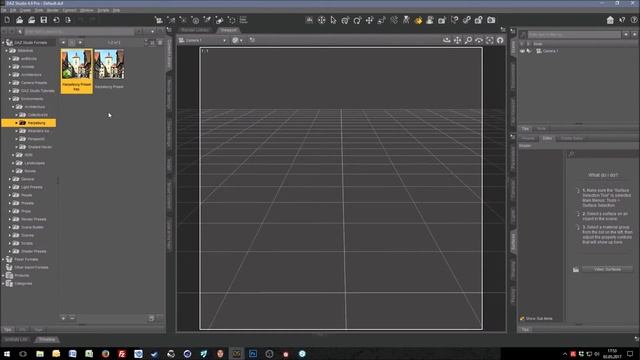640x360 pixels.
Task: Click the folder icon beside Video: Surfaces
Action: (576, 269)
